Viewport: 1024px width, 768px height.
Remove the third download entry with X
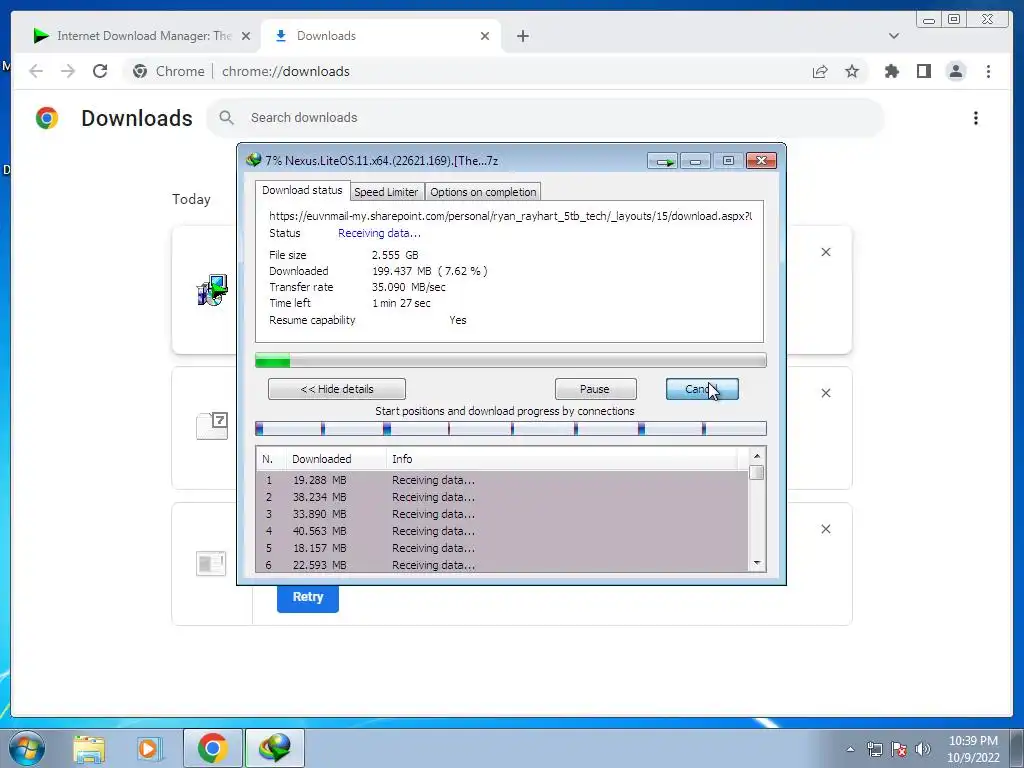[x=825, y=529]
